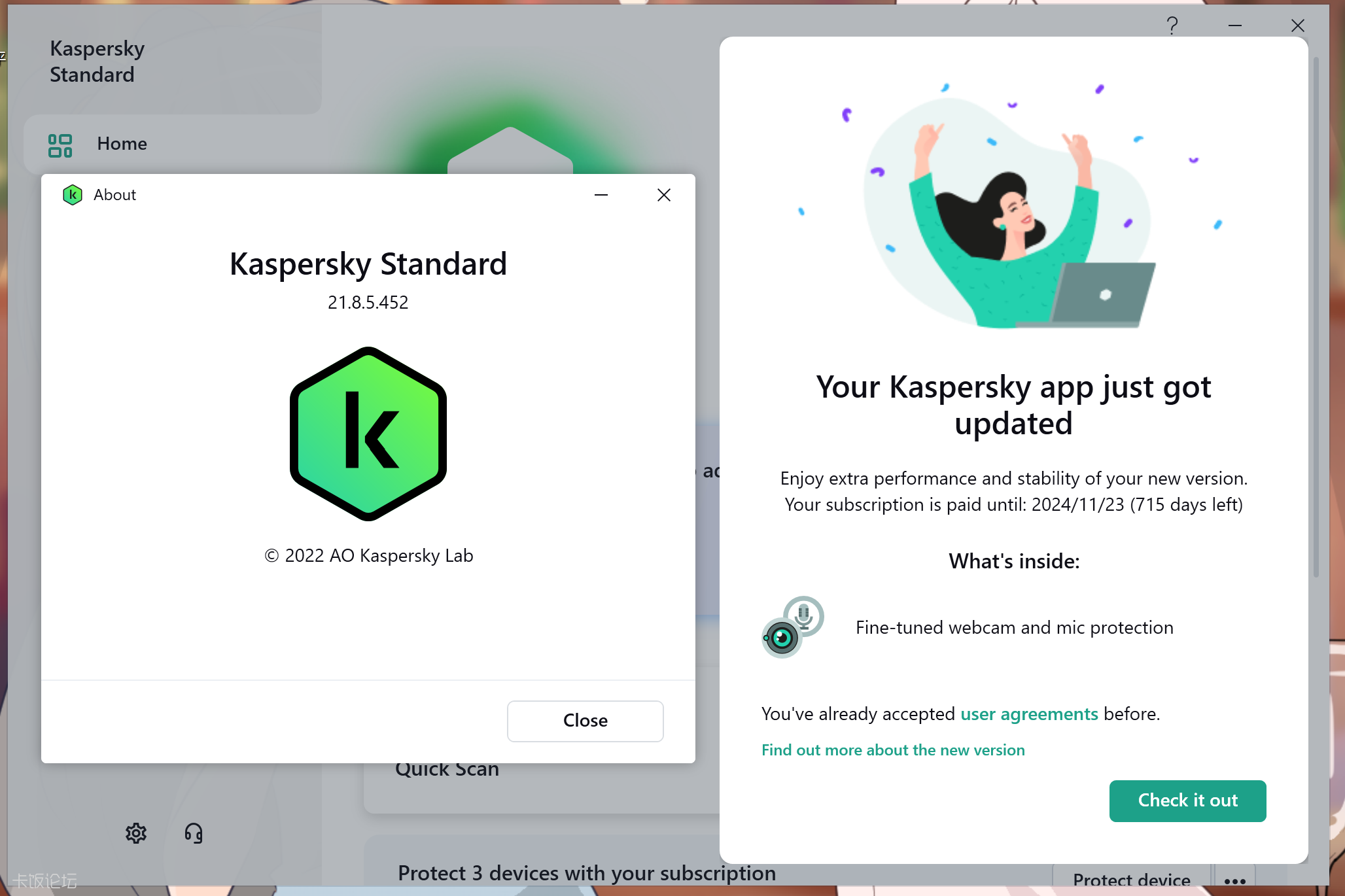The height and width of the screenshot is (896, 1345).
Task: Close the main Kaspersky window
Action: [x=1298, y=26]
